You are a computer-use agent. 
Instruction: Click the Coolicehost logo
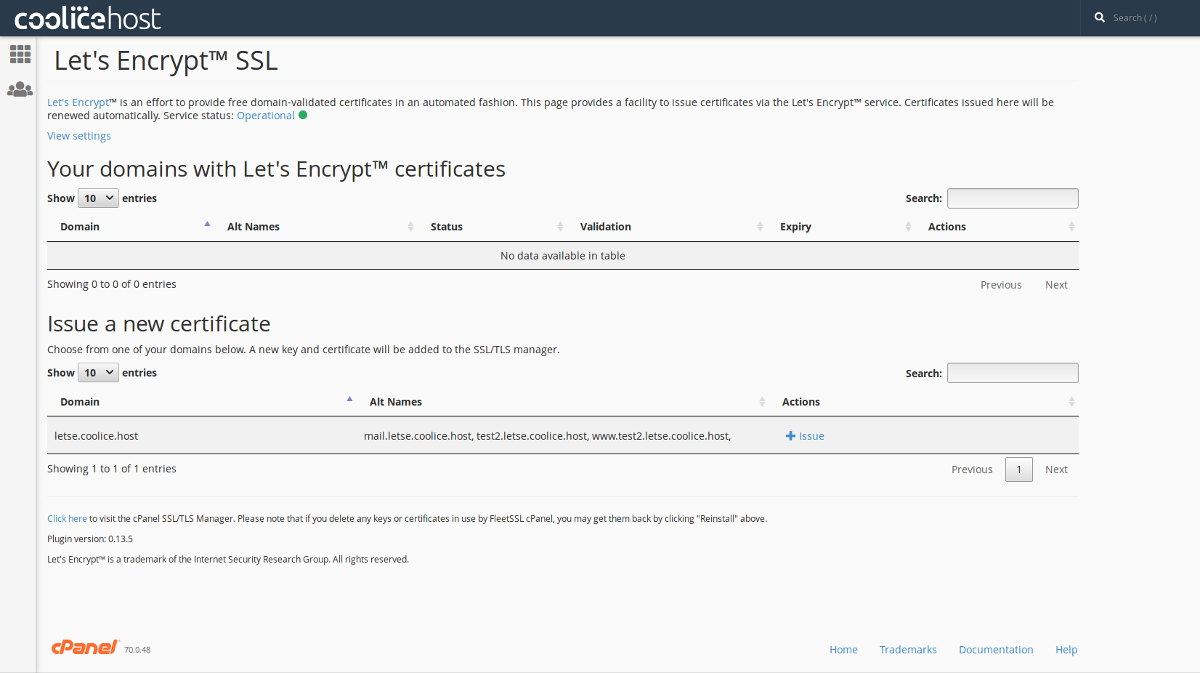(x=88, y=18)
